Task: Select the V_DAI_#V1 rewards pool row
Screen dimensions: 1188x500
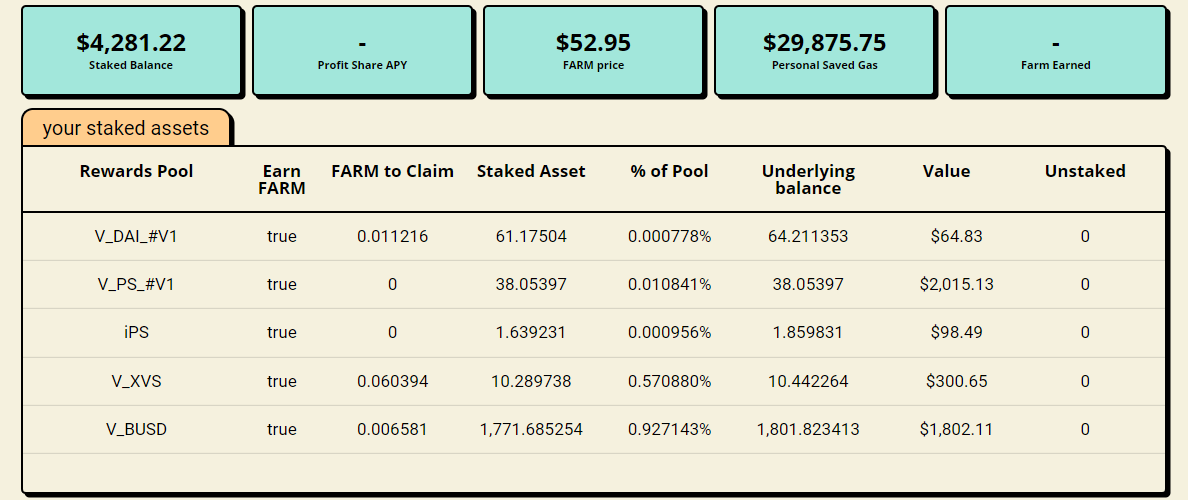Action: click(593, 236)
